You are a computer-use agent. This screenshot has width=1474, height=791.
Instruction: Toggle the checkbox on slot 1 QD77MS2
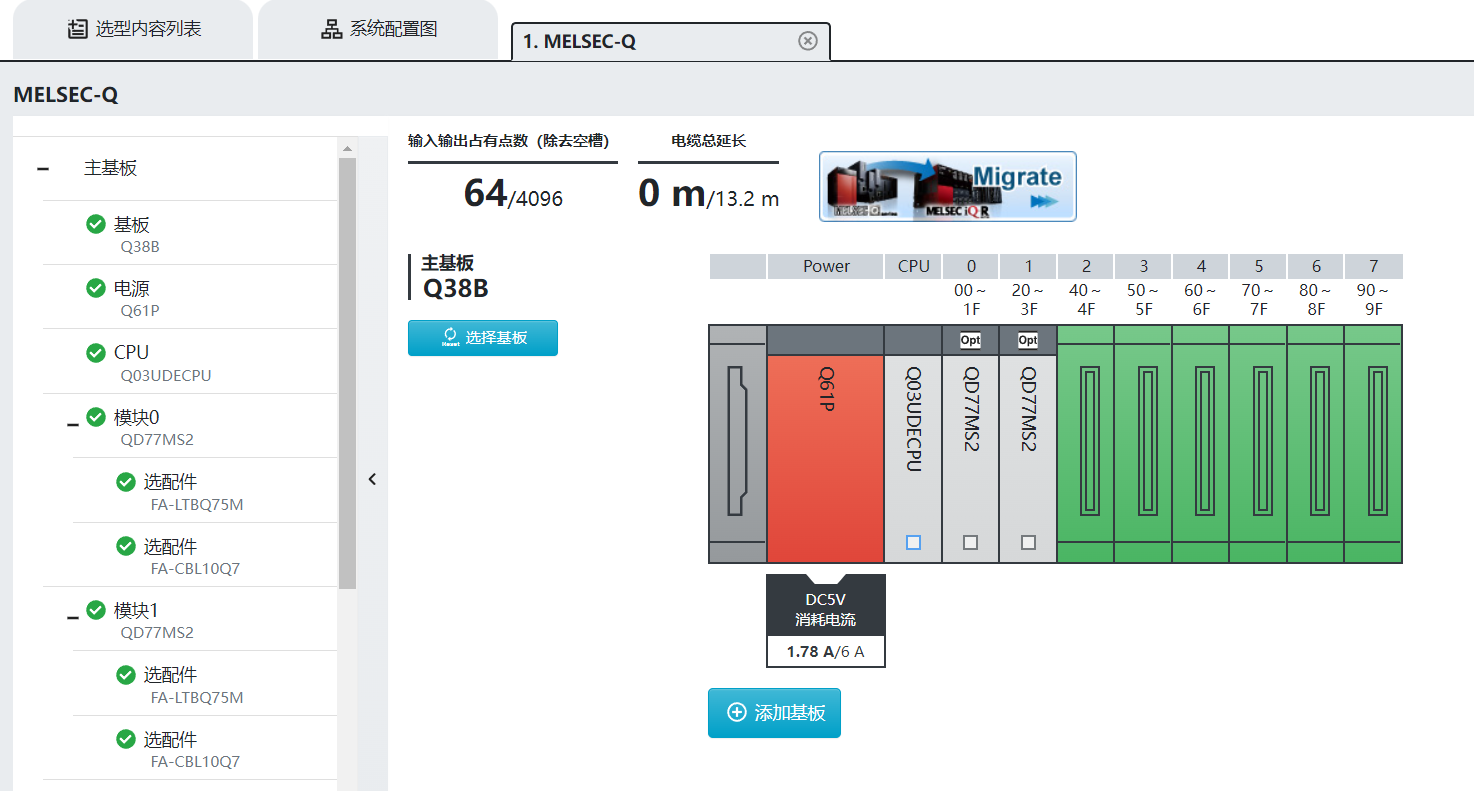pyautogui.click(x=1028, y=543)
